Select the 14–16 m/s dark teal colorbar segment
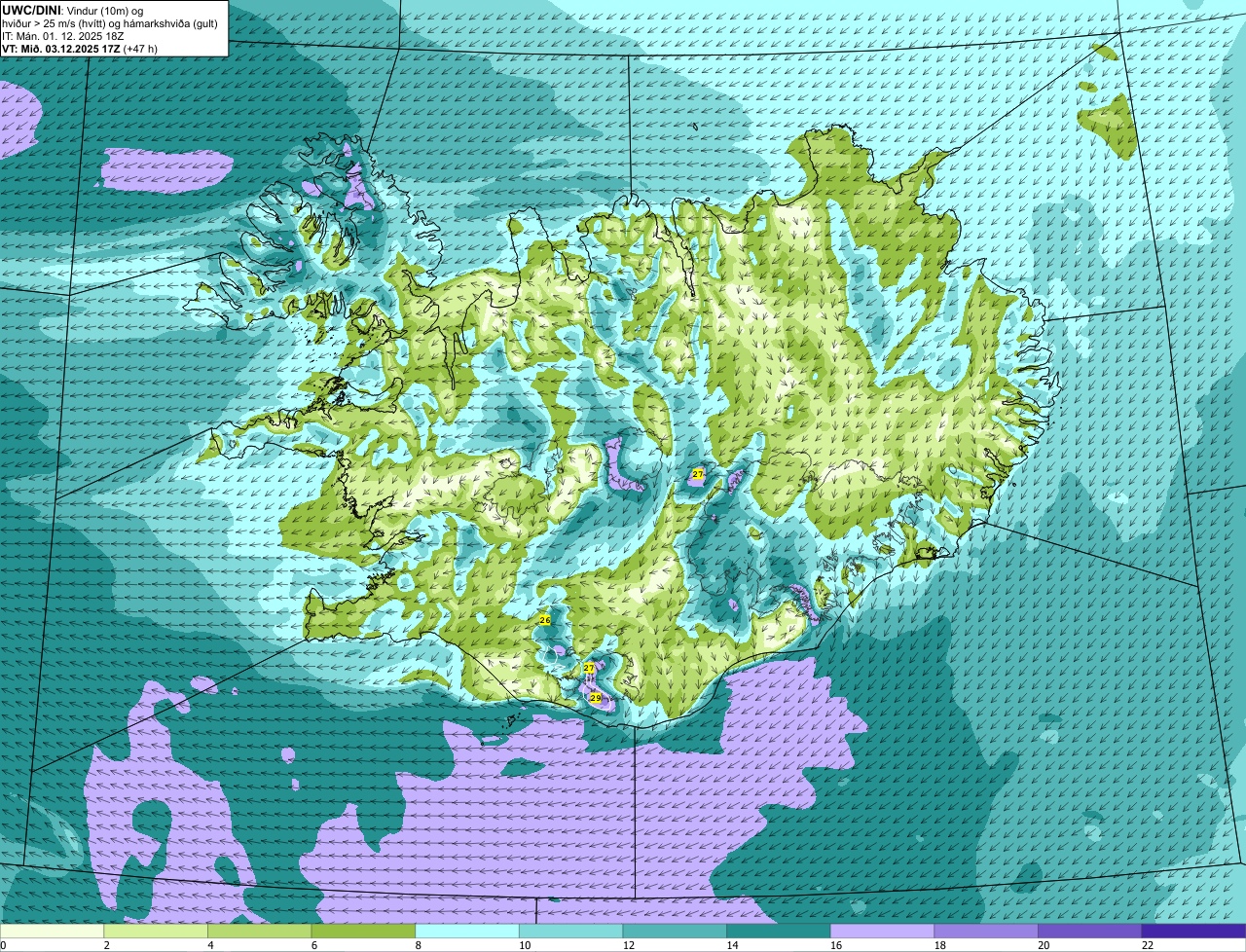The image size is (1246, 952). tap(779, 931)
